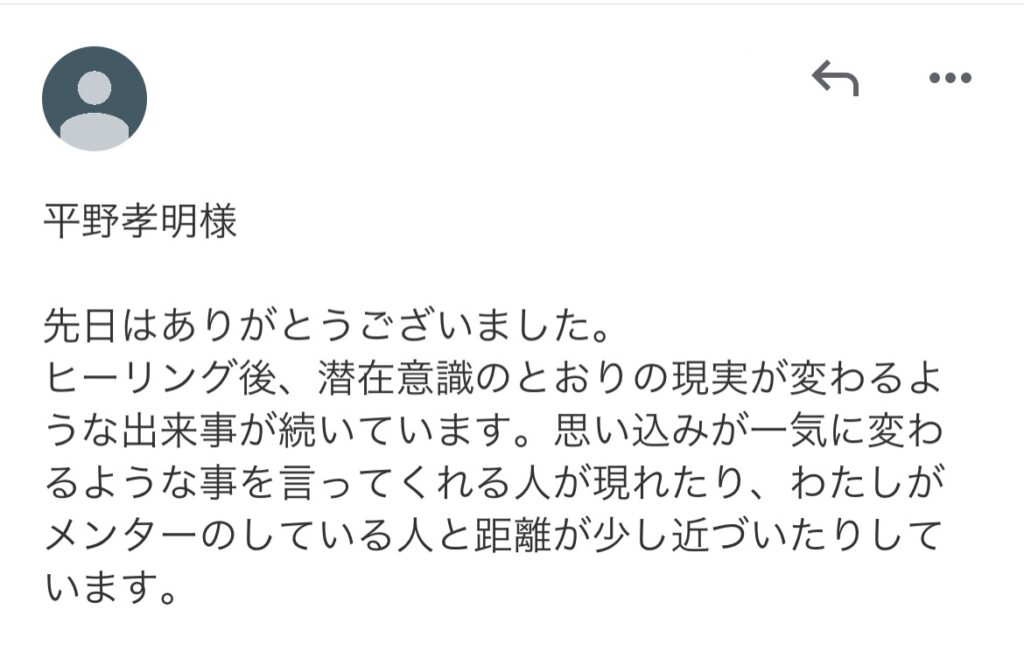
Task: Click the final line います。
Action: (x=111, y=588)
